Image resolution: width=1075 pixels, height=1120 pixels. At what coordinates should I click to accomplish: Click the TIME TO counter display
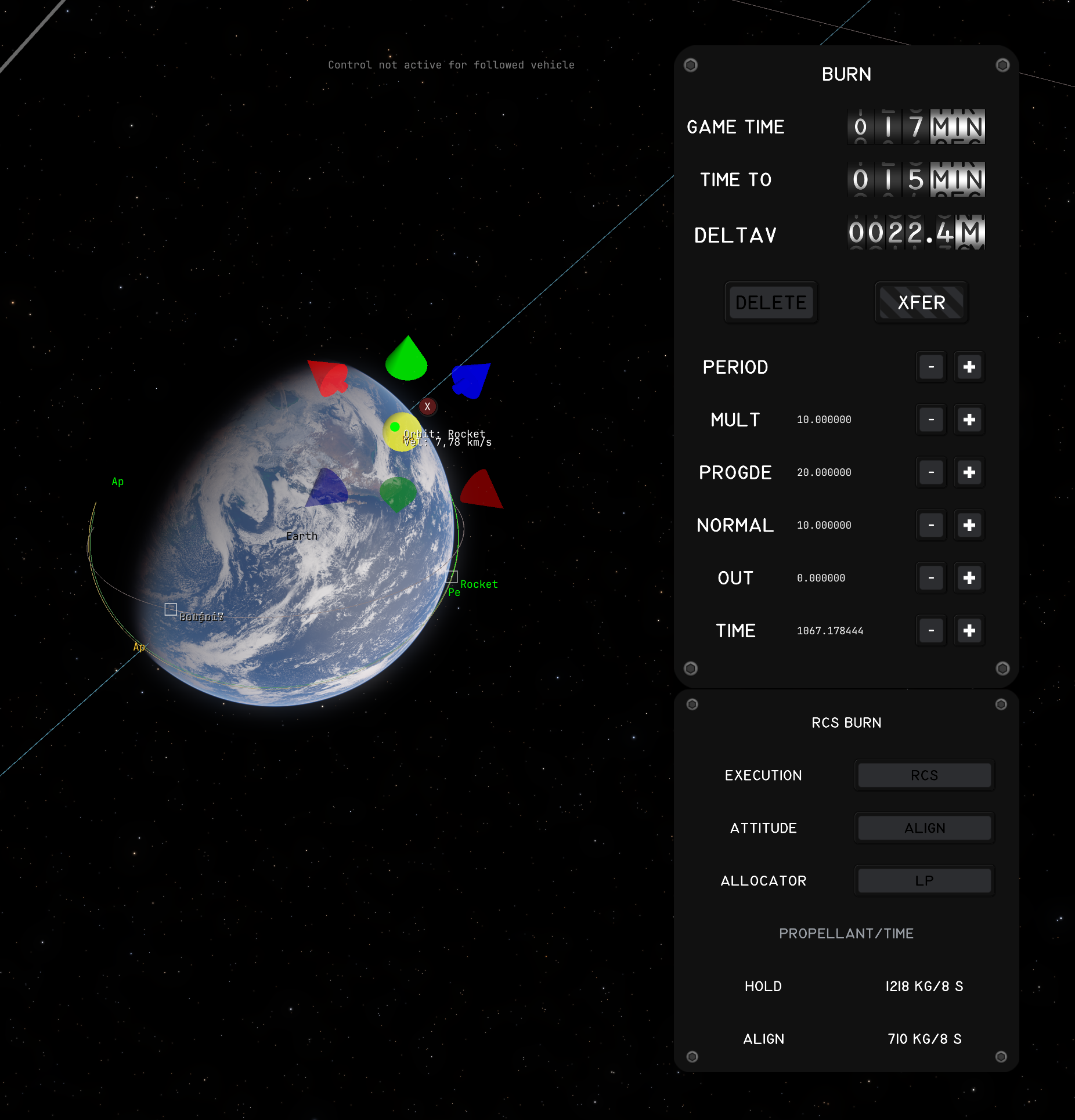(x=916, y=179)
